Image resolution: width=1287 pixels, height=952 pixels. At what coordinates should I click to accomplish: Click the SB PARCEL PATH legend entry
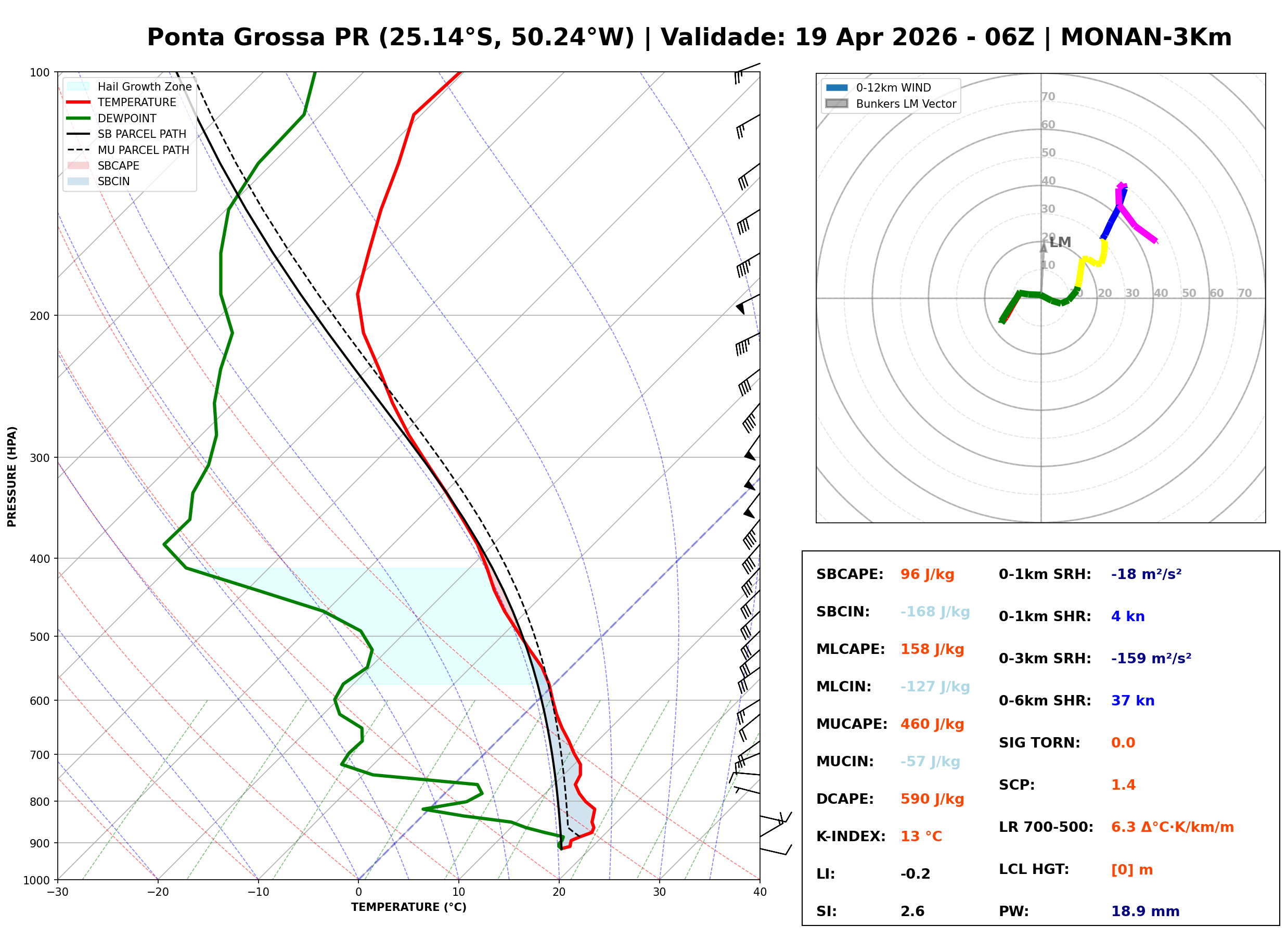[79, 134]
